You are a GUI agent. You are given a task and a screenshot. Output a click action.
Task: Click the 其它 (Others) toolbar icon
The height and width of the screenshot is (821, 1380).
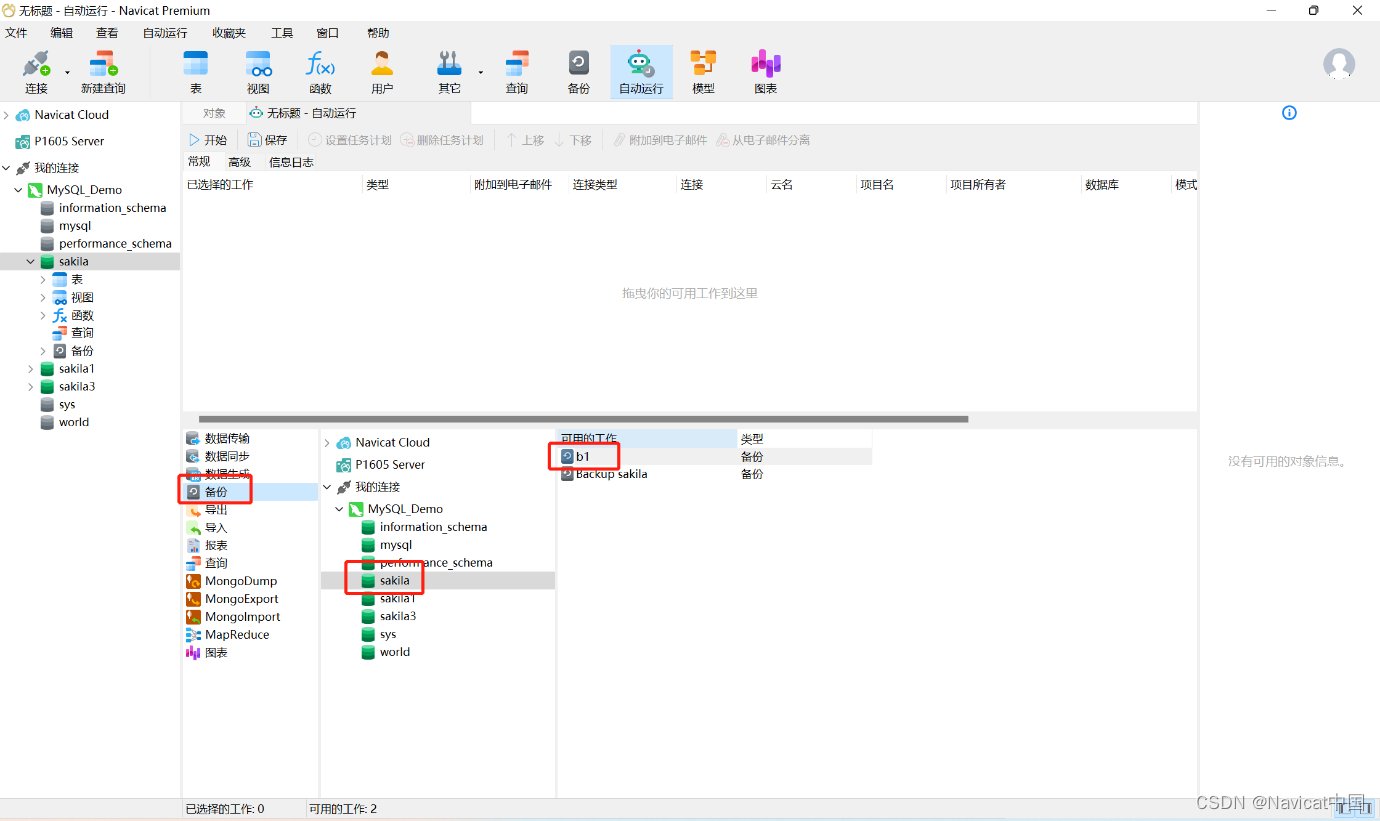[449, 72]
